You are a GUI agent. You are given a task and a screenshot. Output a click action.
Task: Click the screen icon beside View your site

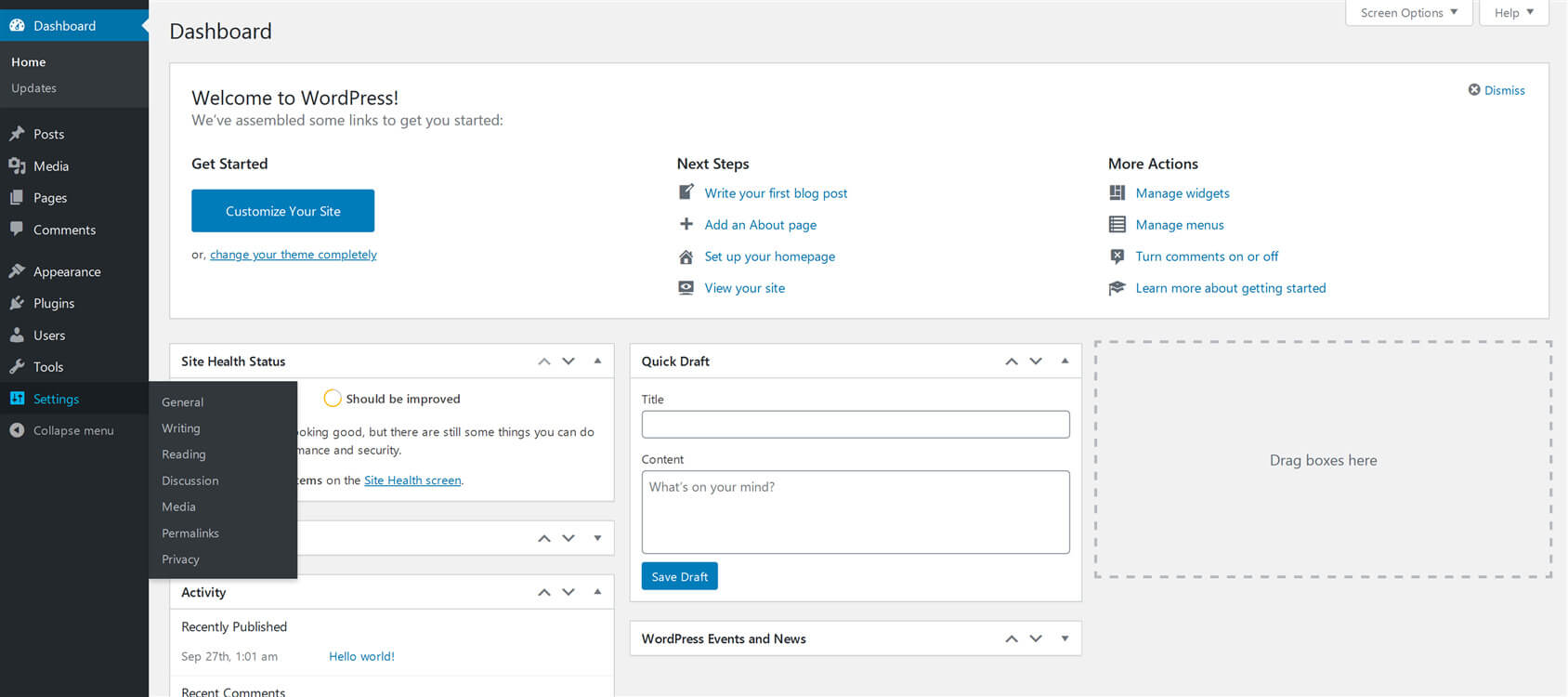point(686,288)
